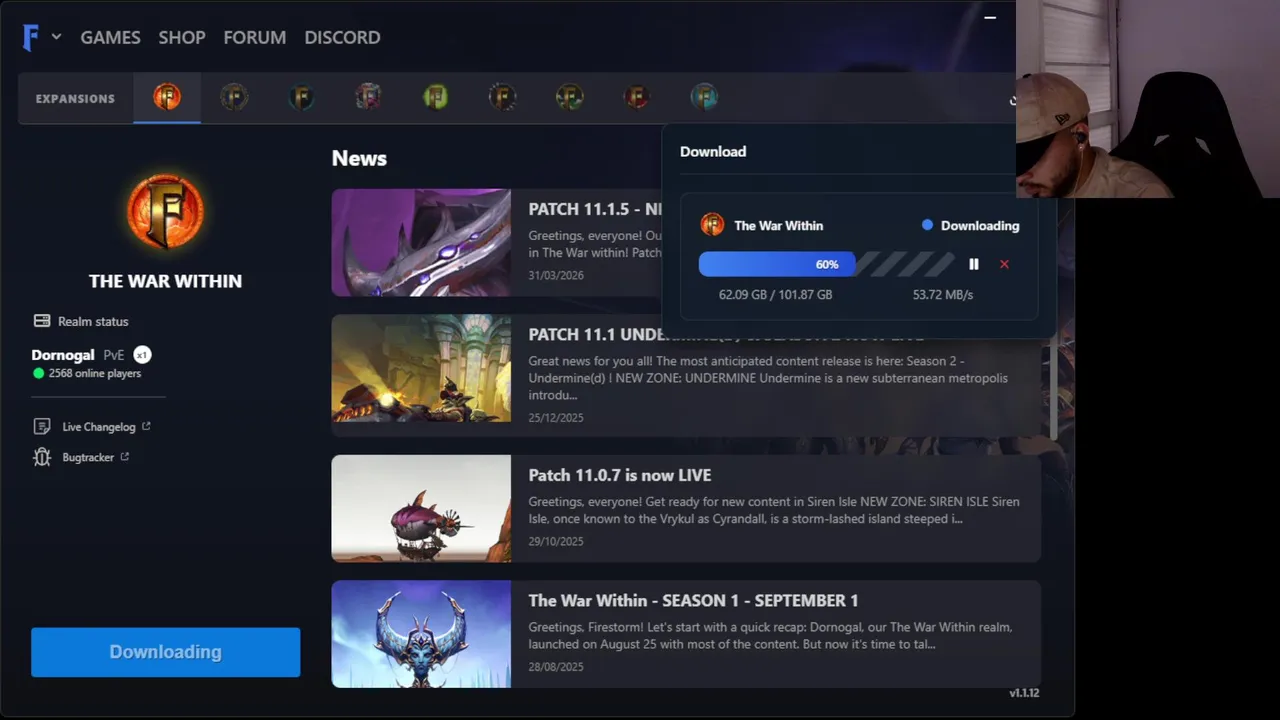Open The War Within SEASON 1 news title
The width and height of the screenshot is (1280, 720).
click(693, 600)
